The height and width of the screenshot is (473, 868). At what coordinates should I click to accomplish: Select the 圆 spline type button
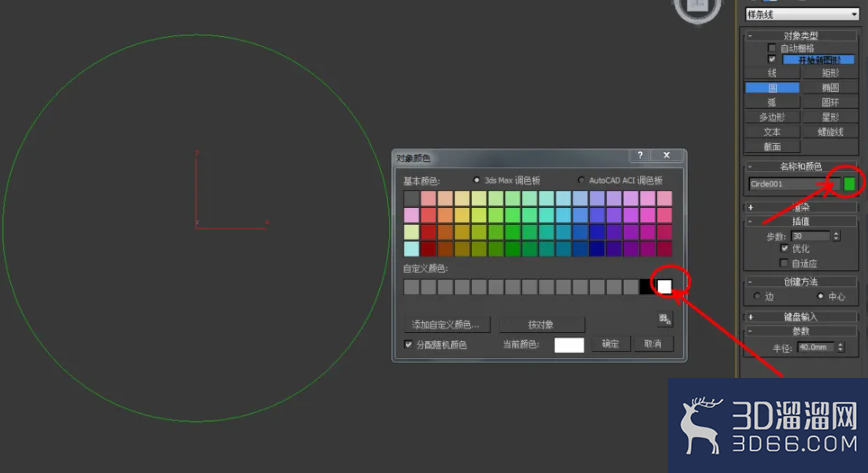pos(772,88)
